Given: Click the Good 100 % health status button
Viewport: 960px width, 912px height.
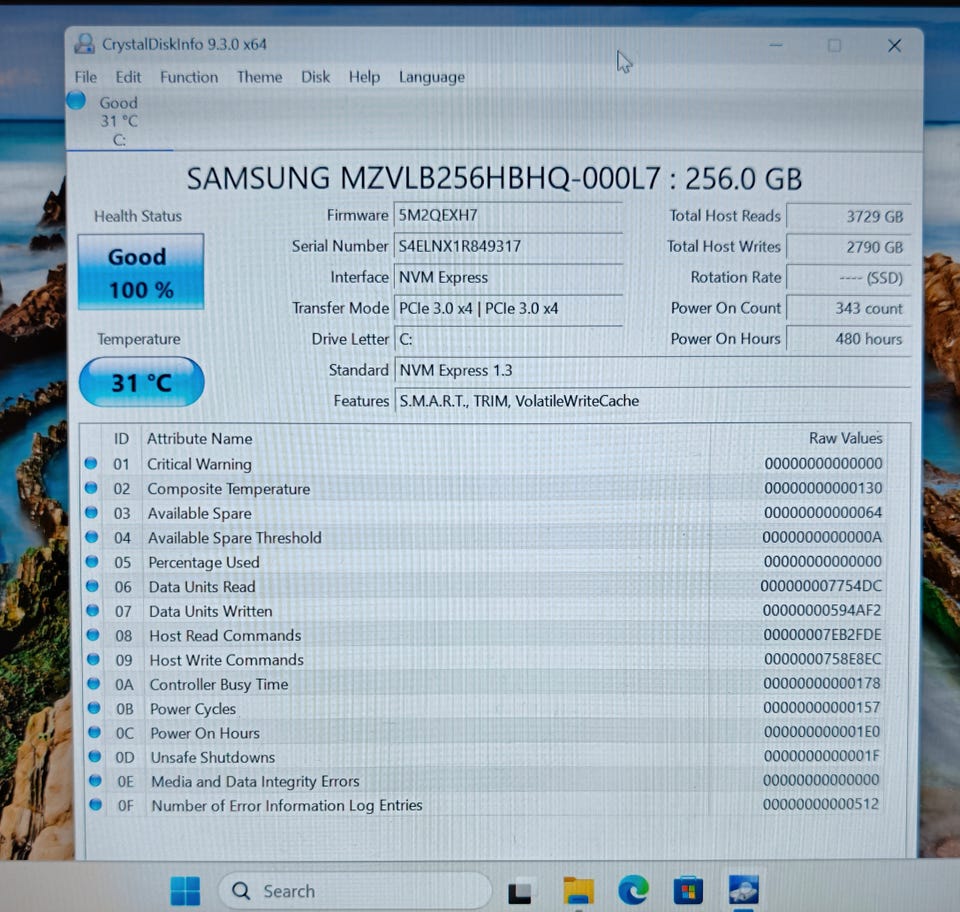Looking at the screenshot, I should click(140, 272).
